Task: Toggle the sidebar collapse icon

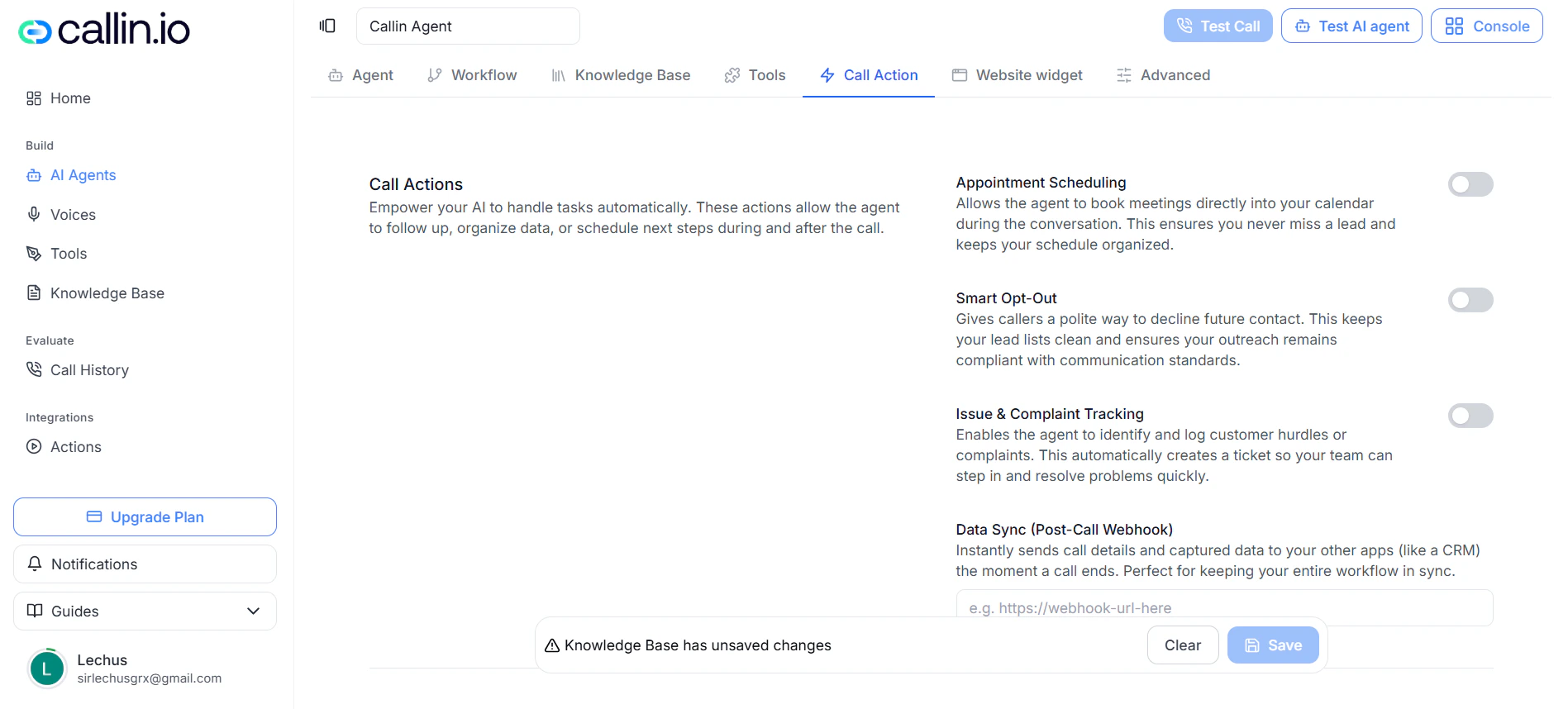Action: click(327, 26)
